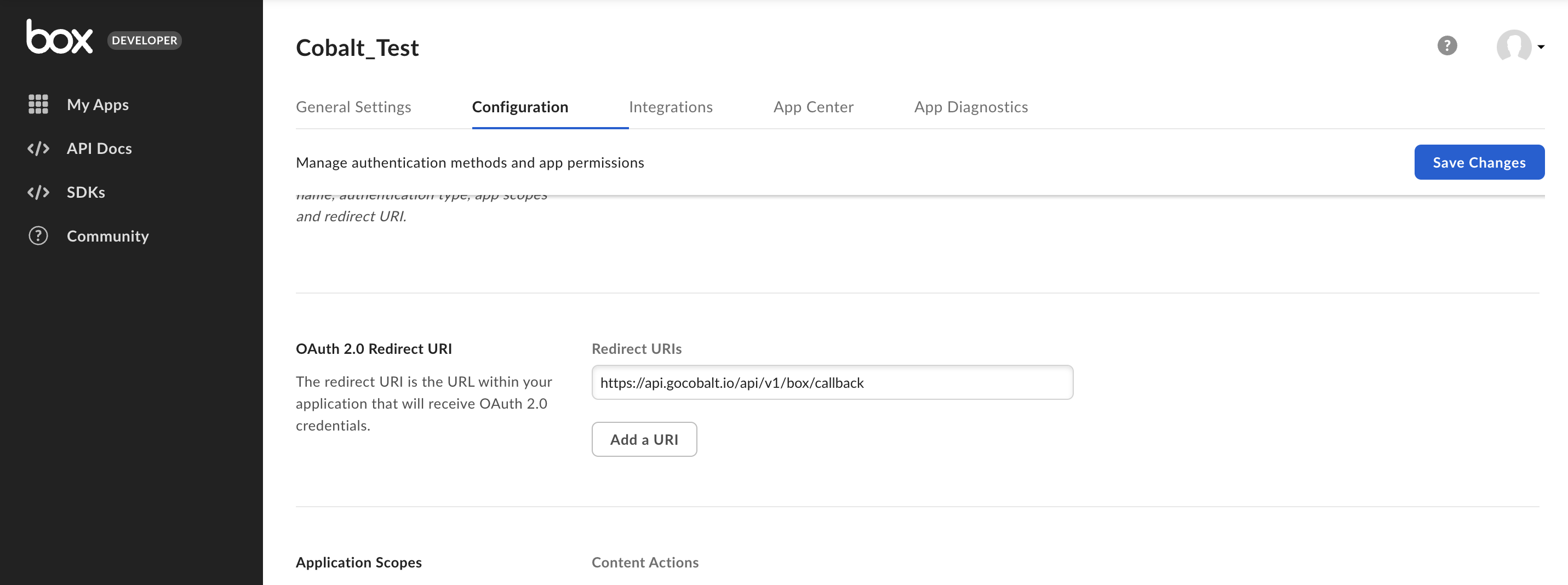The width and height of the screenshot is (1568, 585).
Task: Open Community via the question mark icon
Action: (x=37, y=236)
